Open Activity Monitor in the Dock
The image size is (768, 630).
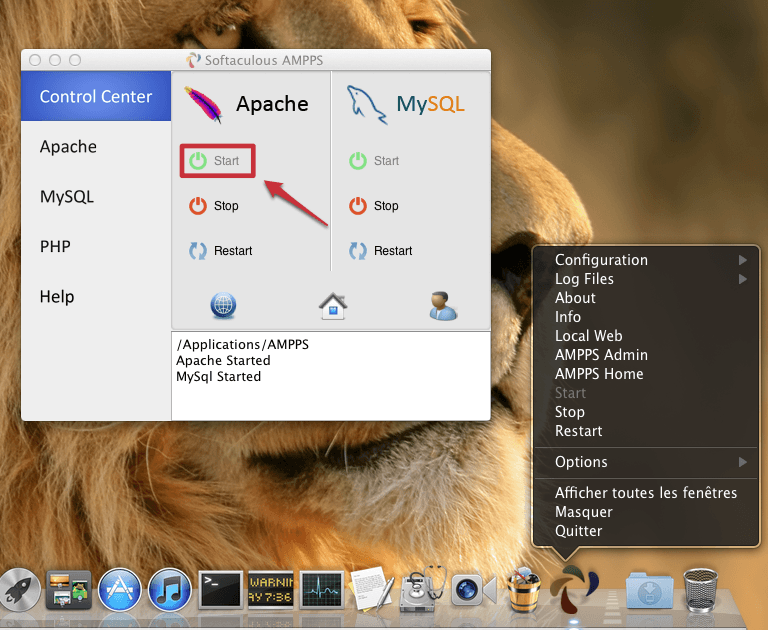pyautogui.click(x=322, y=590)
